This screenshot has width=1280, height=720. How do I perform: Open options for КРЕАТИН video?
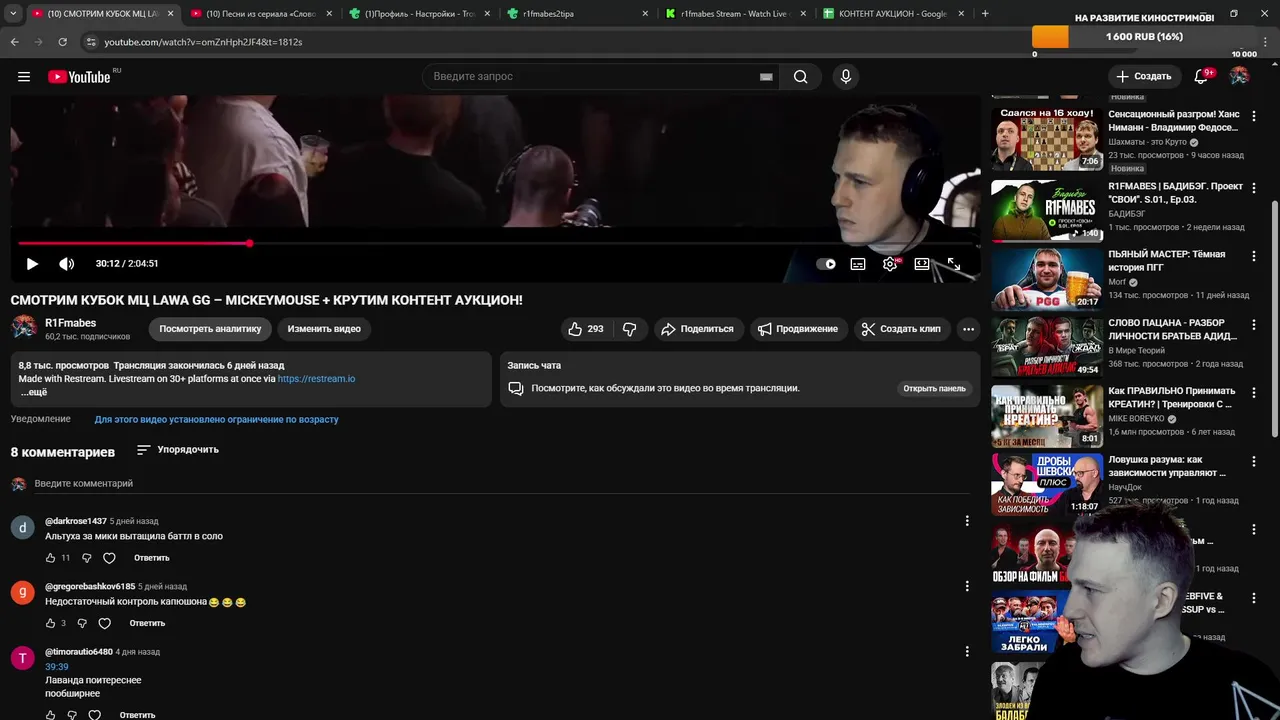tap(1254, 393)
